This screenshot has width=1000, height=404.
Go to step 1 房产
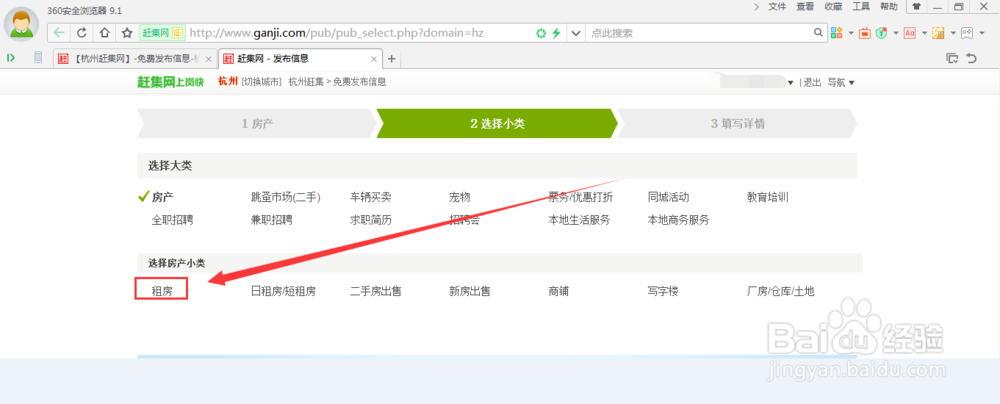256,124
